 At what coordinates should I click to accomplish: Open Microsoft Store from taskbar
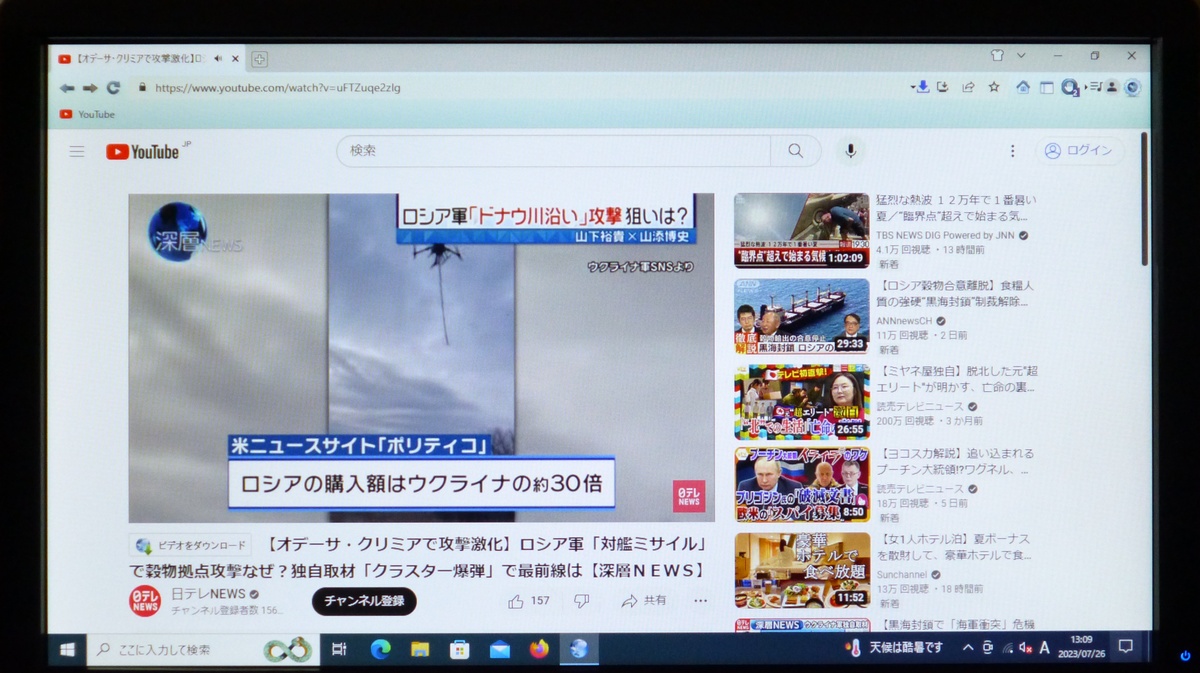tap(460, 650)
